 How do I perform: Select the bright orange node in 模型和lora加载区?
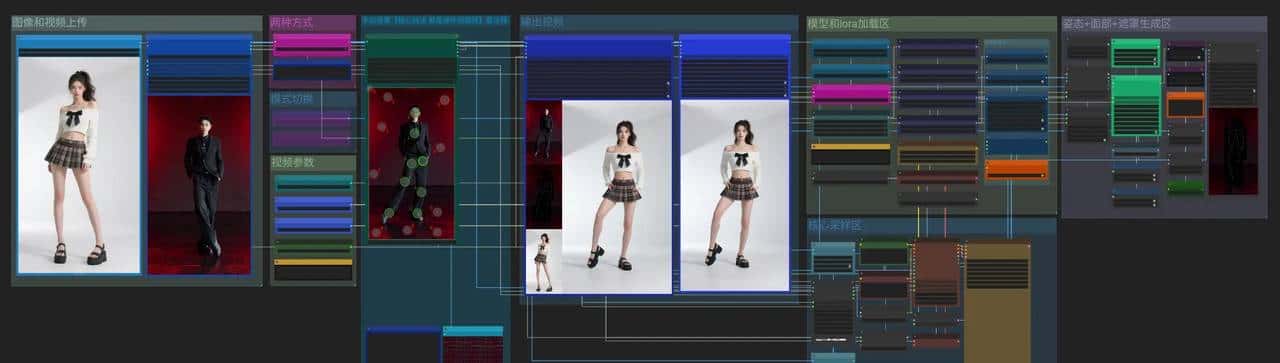click(1016, 170)
